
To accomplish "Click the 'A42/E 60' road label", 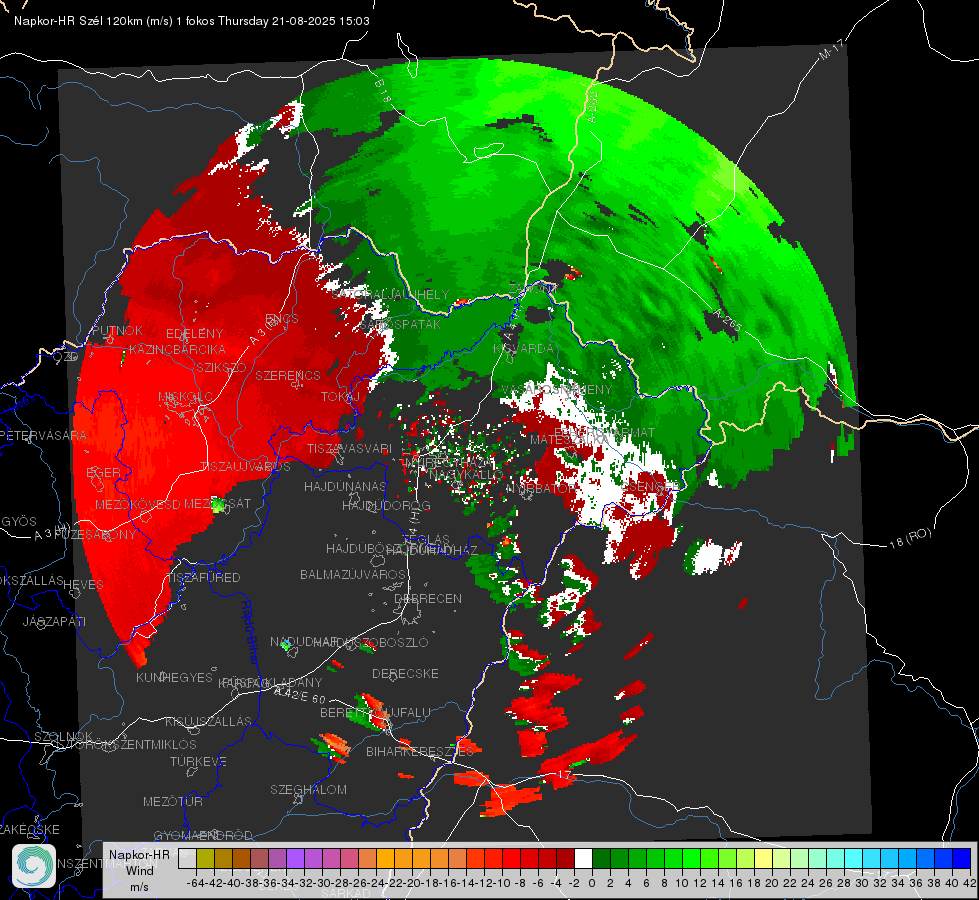I will pos(300,695).
